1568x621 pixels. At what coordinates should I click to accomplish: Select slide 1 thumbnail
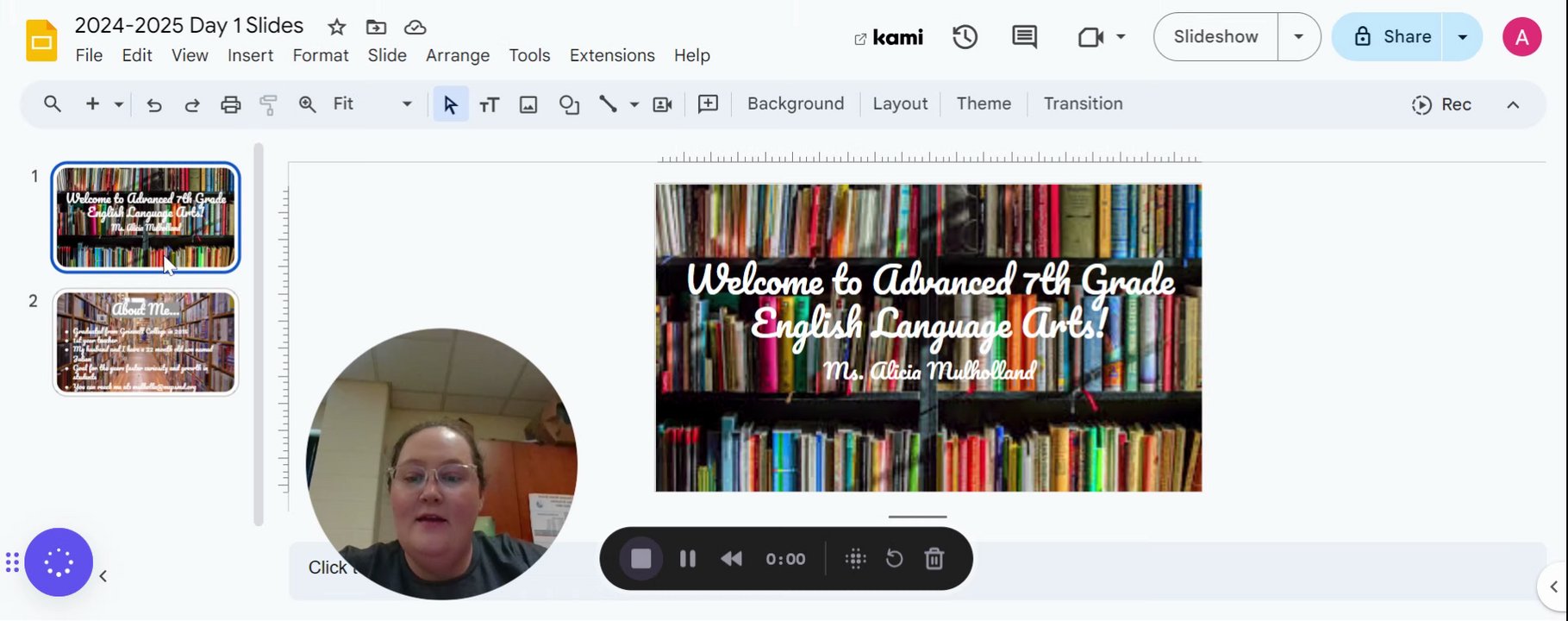pyautogui.click(x=146, y=217)
